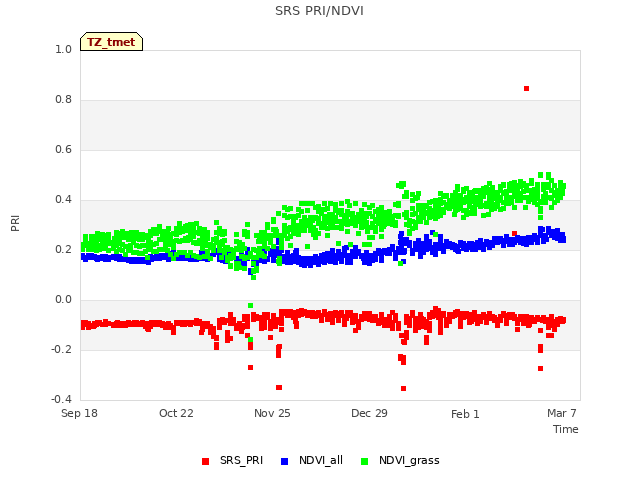
Task: Click the Mar 7 x-axis tick
Action: coord(562,413)
